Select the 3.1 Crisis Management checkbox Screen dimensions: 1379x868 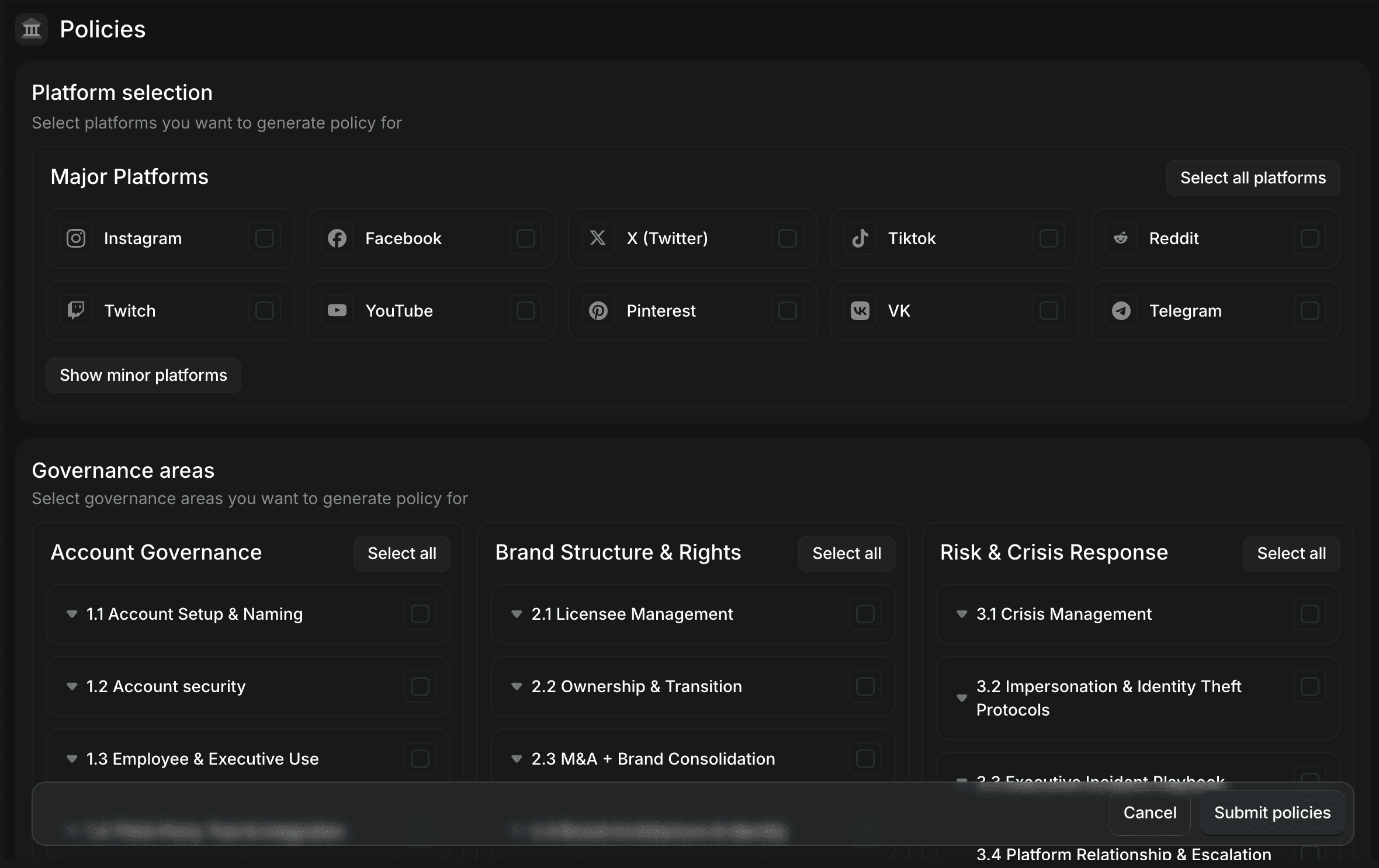pyautogui.click(x=1309, y=614)
